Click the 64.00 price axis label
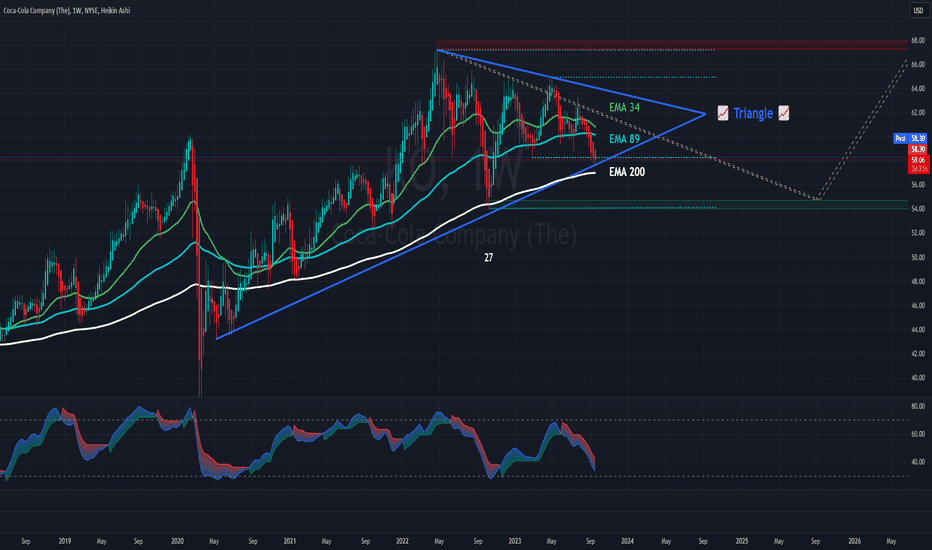The image size is (932, 550). point(918,89)
